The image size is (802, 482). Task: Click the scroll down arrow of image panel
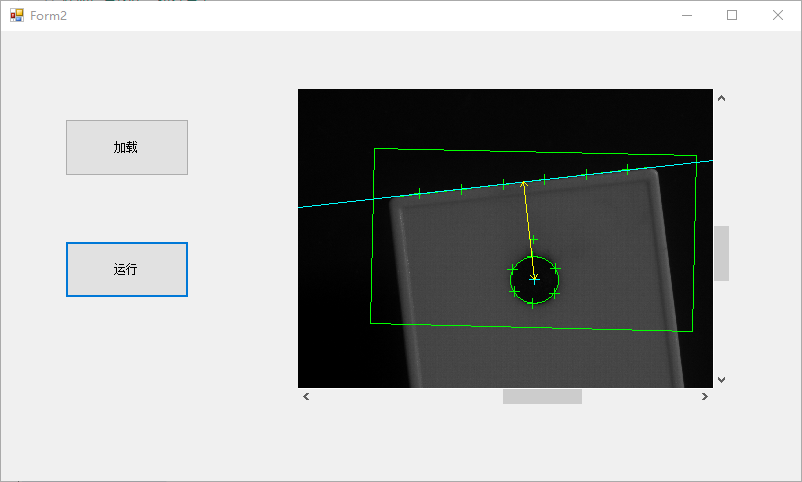721,380
